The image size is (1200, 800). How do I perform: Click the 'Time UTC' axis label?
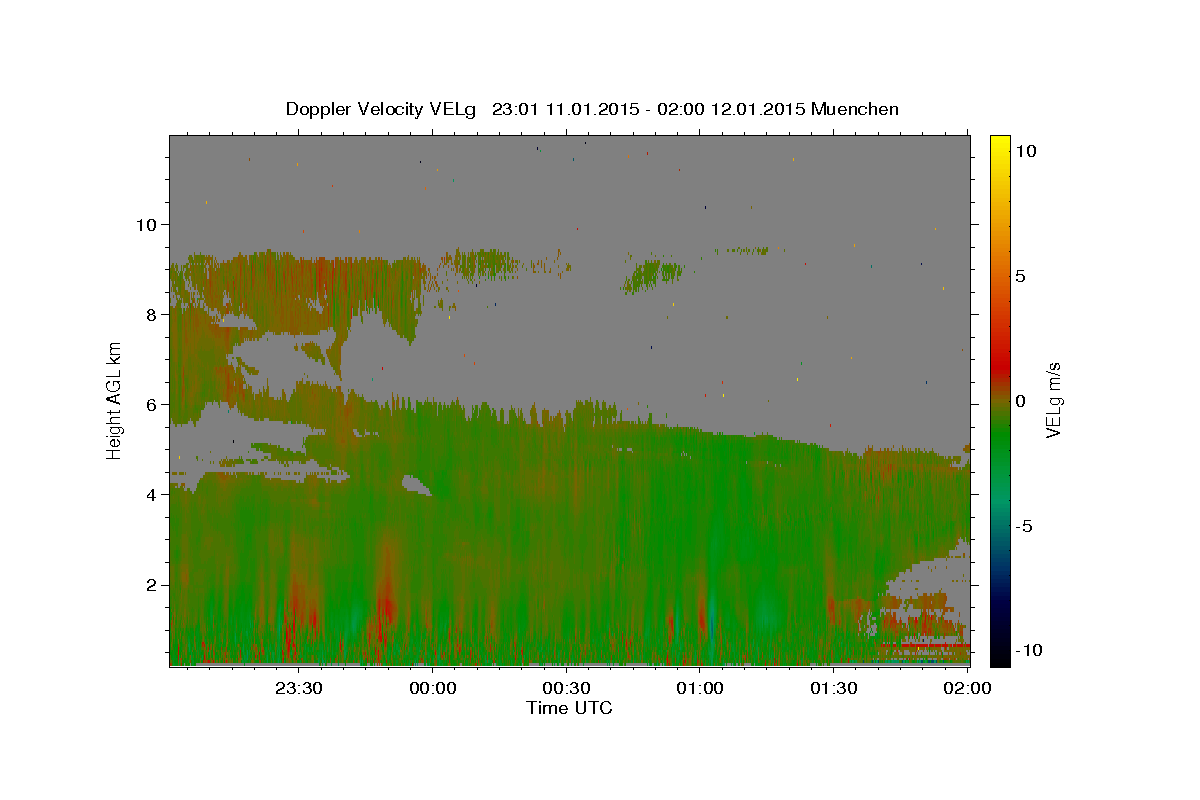[569, 708]
